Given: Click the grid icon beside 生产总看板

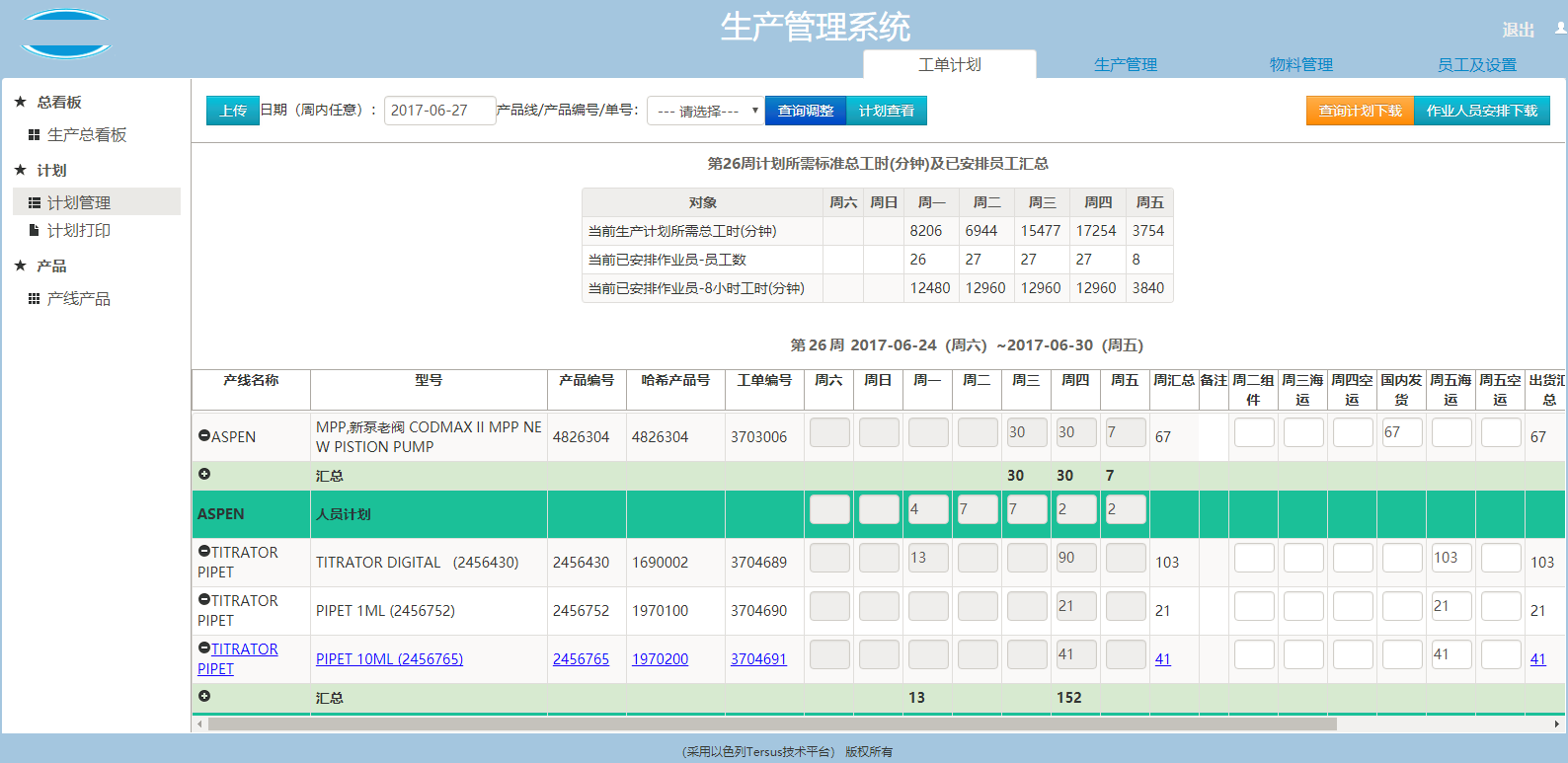Looking at the screenshot, I should pyautogui.click(x=34, y=134).
